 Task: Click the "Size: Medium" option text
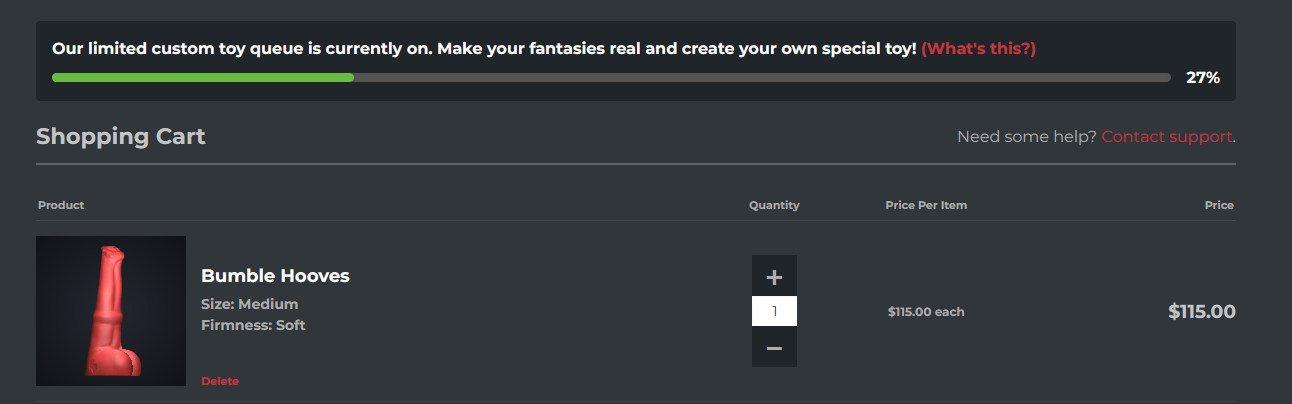pos(250,304)
